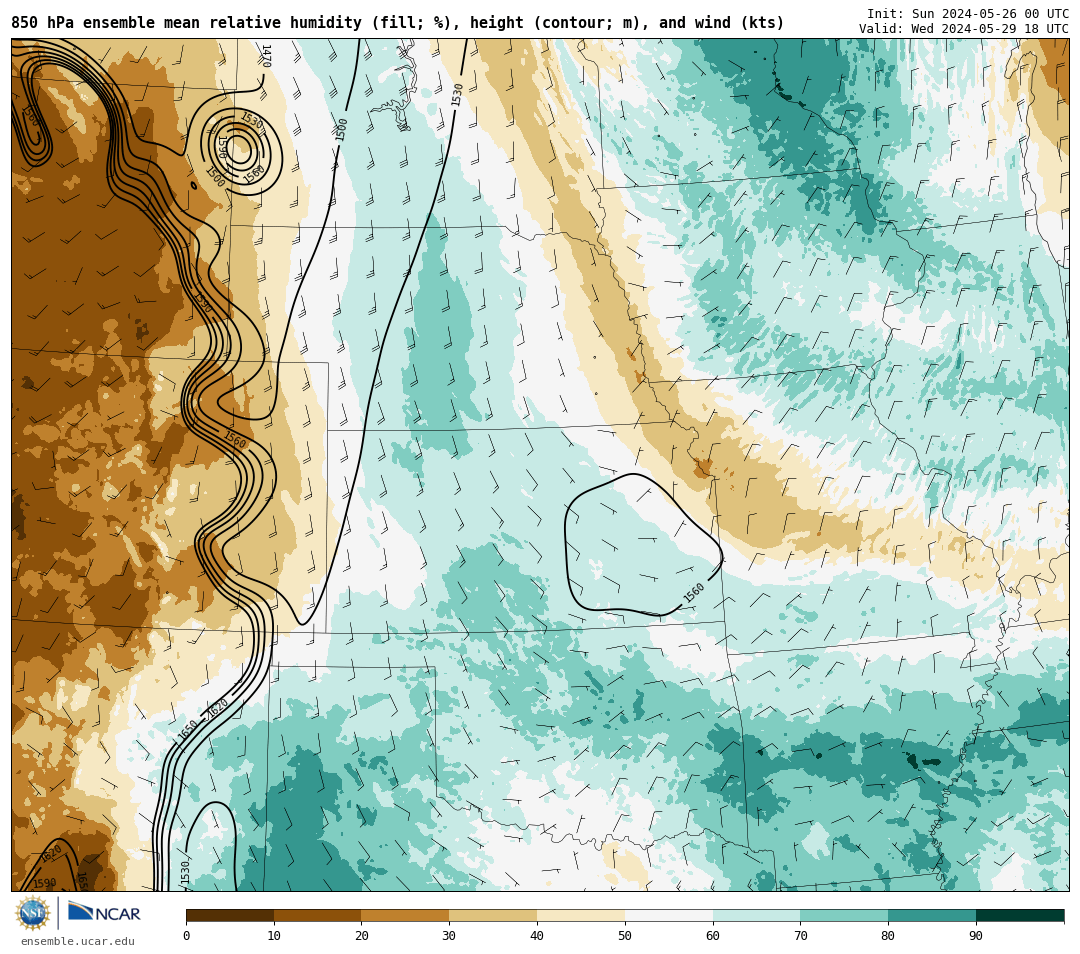Click the colorbar tick label 30
1080x954 pixels.
449,935
